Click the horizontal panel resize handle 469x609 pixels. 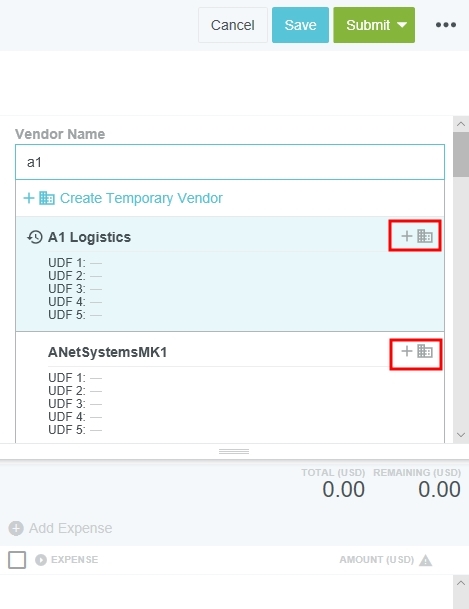234,451
